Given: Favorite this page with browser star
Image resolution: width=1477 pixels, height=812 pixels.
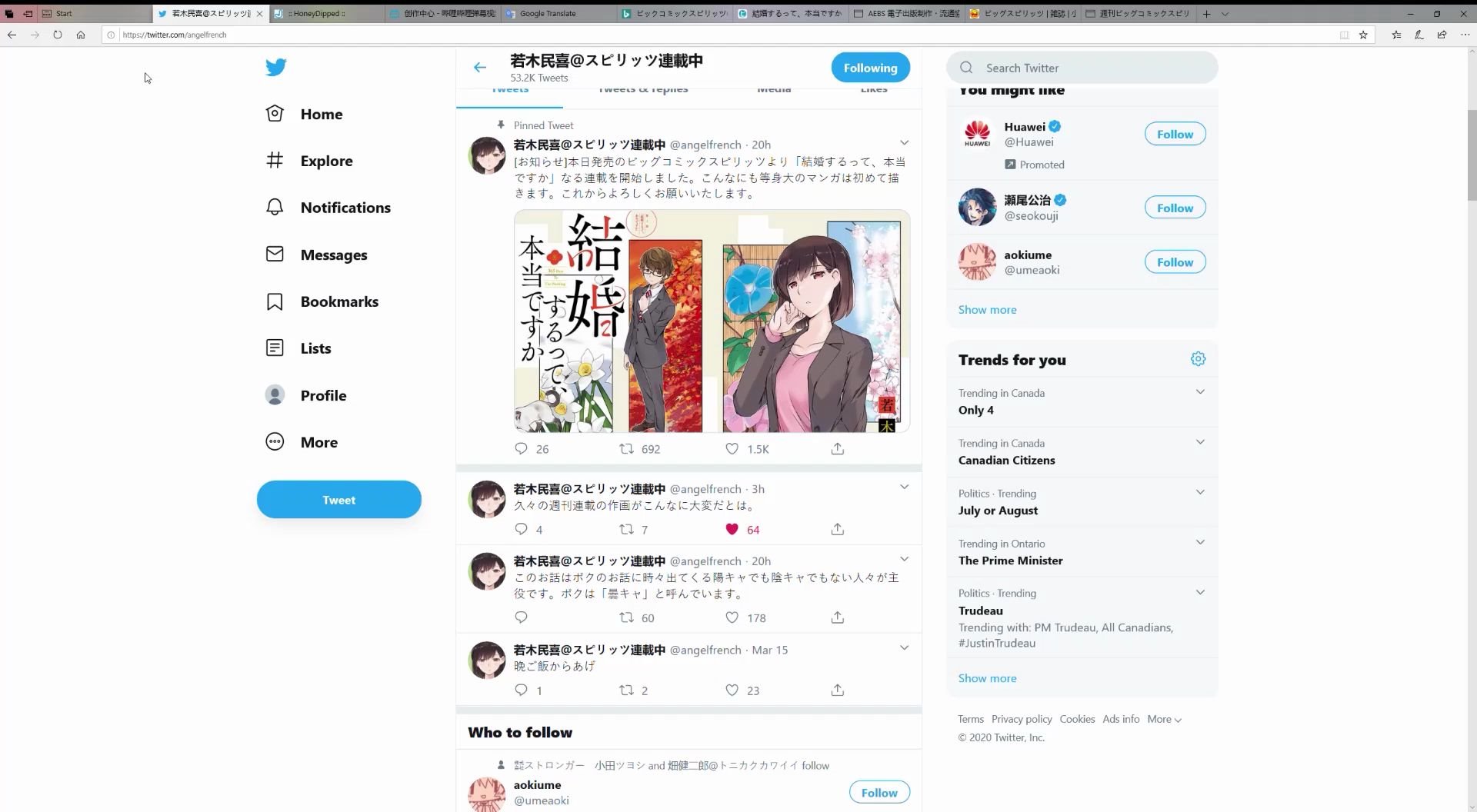Looking at the screenshot, I should (1363, 35).
